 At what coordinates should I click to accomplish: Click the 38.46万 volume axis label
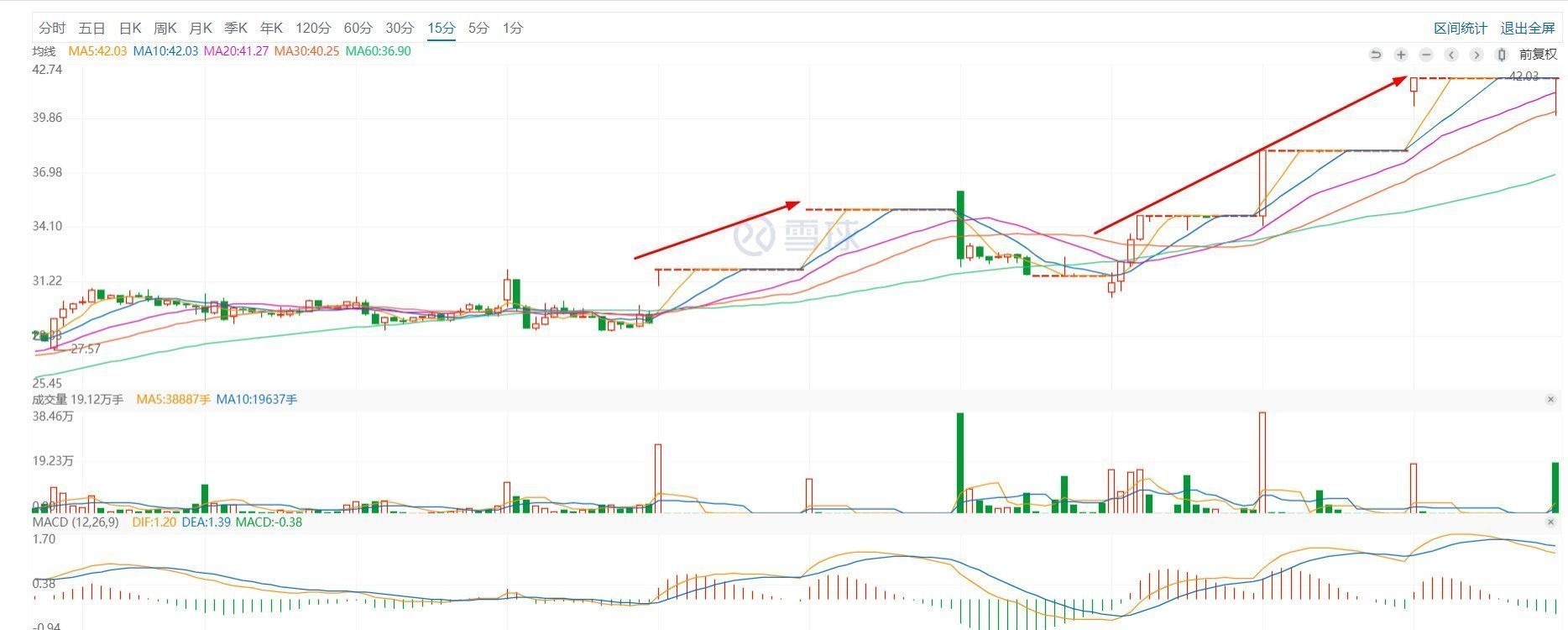[x=53, y=416]
